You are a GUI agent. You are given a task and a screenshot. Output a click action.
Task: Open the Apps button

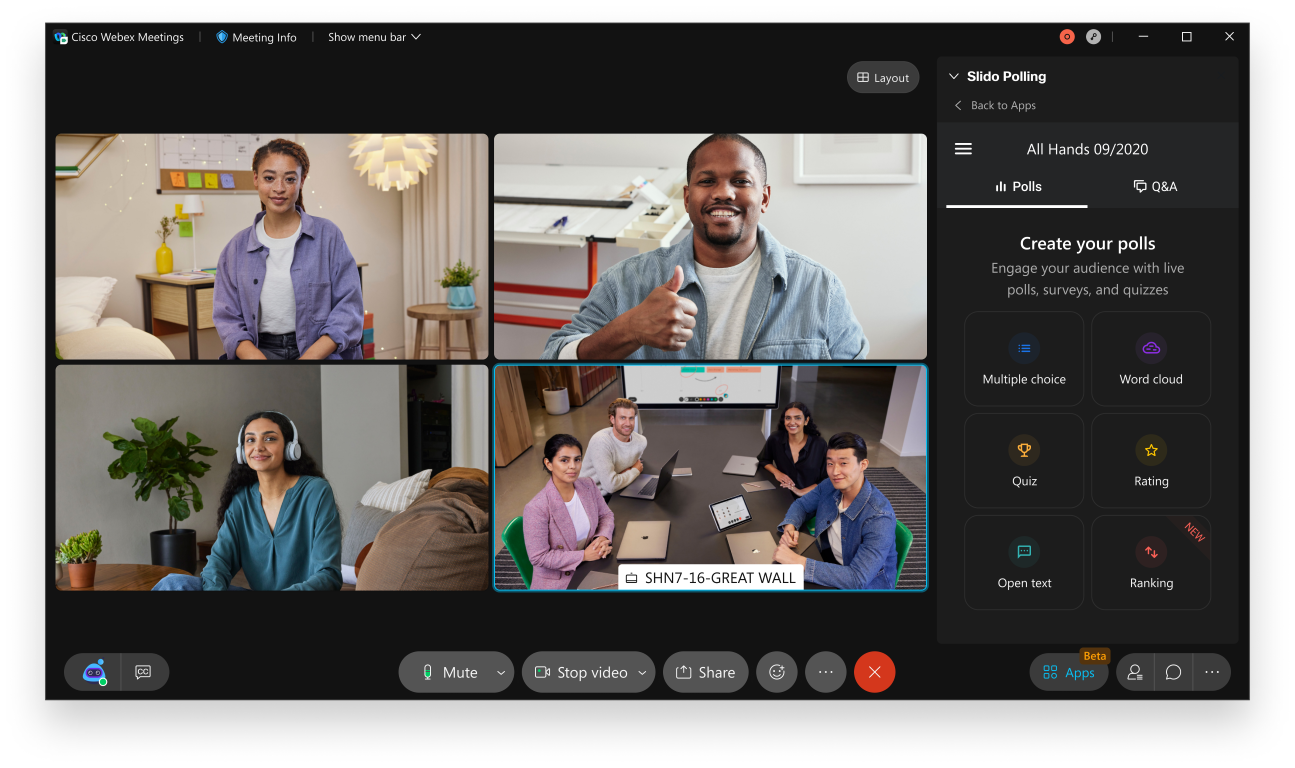pos(1069,672)
